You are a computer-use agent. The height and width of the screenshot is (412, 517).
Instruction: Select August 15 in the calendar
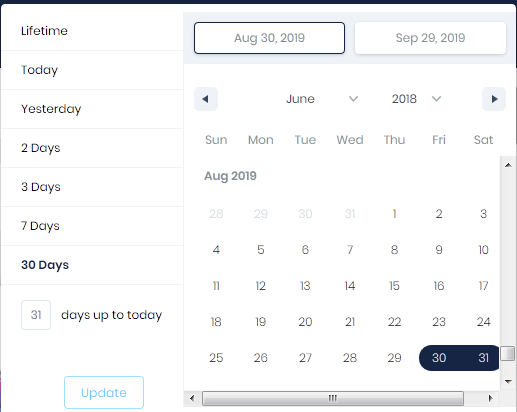click(394, 286)
